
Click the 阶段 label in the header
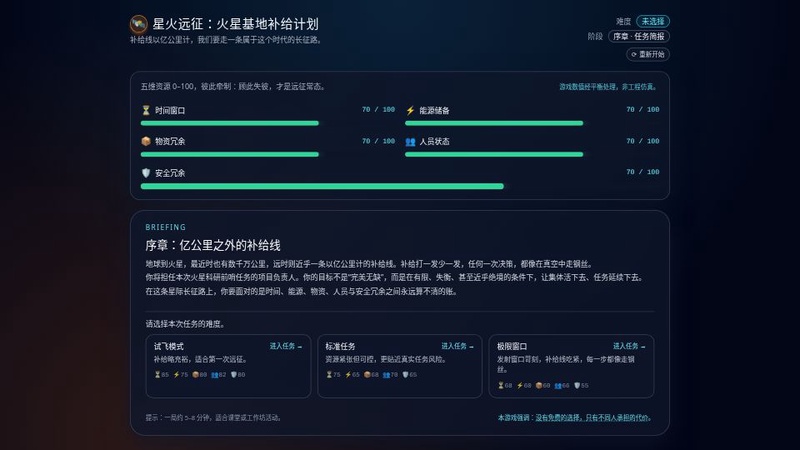point(595,36)
